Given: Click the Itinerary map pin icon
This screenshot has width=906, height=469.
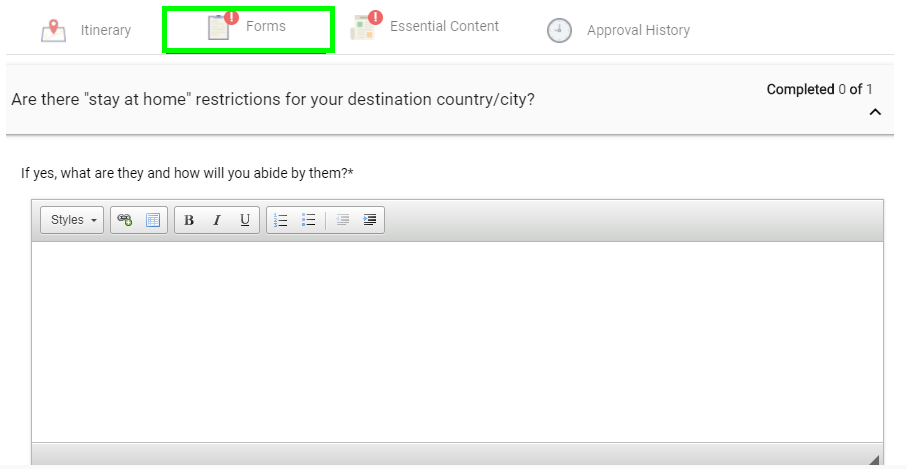Looking at the screenshot, I should point(53,31).
